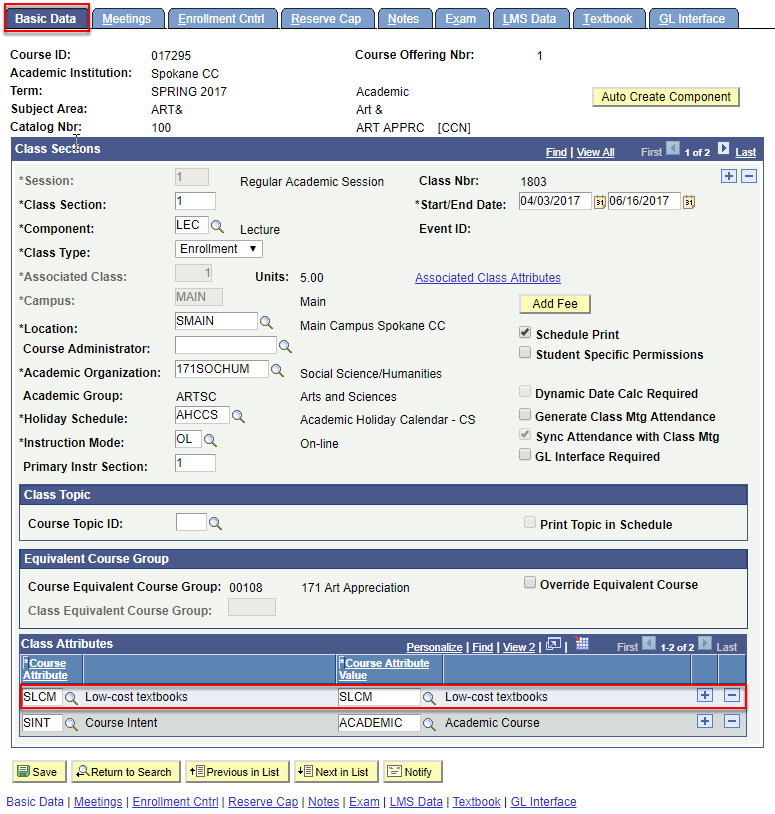Open the Course Topic ID lookup magnifier
This screenshot has height=814, width=775.
[215, 523]
